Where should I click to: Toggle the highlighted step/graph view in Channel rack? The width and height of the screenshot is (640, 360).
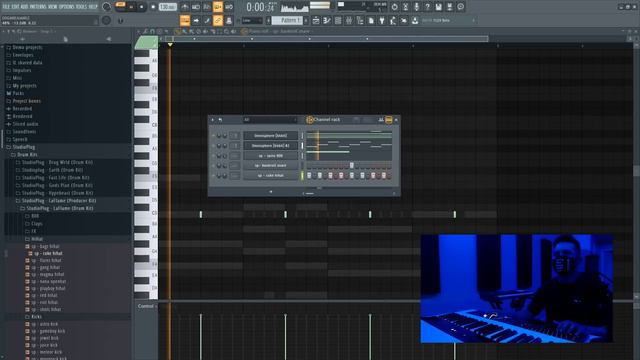tap(389, 120)
